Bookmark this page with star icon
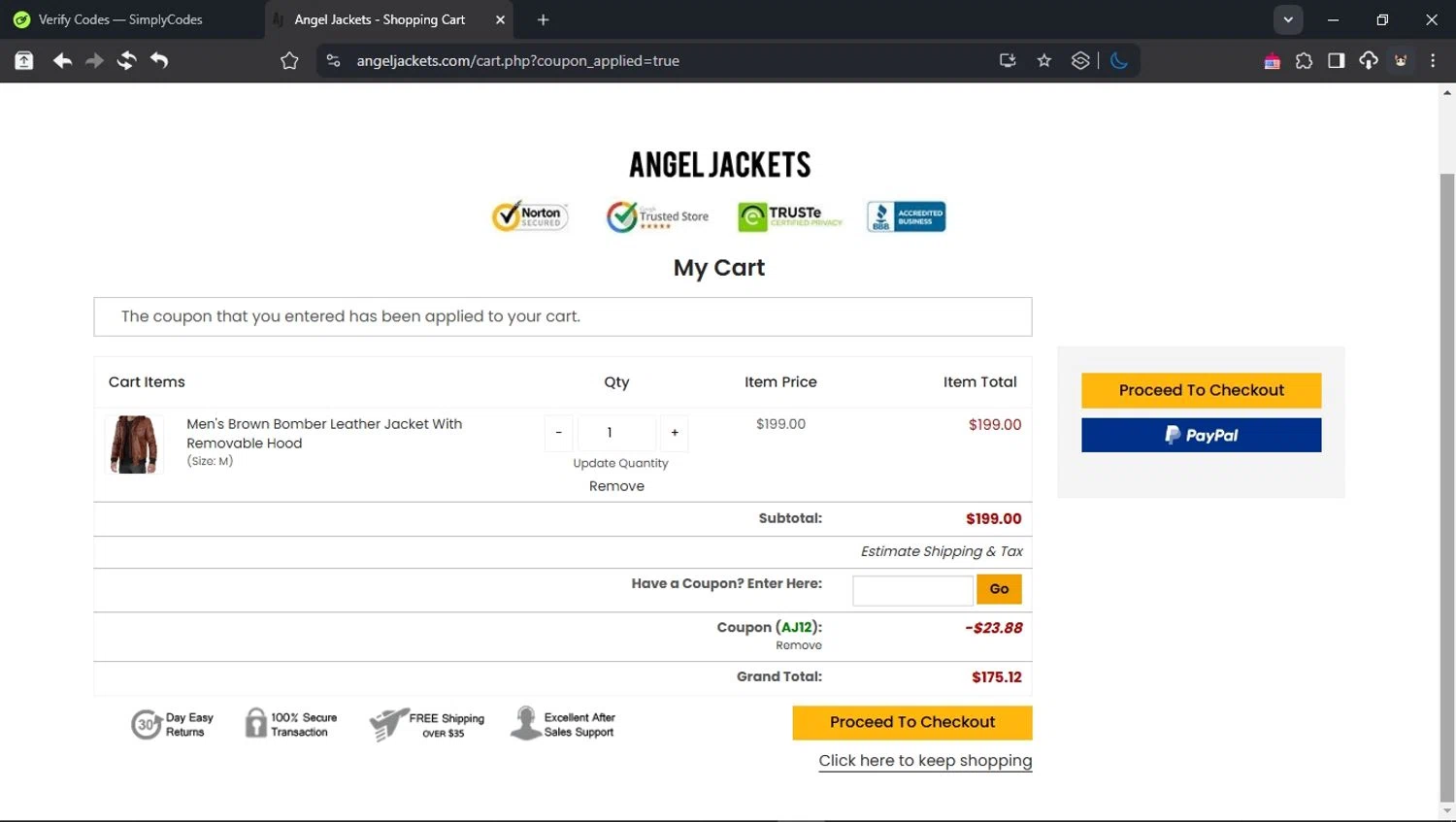 (1044, 60)
